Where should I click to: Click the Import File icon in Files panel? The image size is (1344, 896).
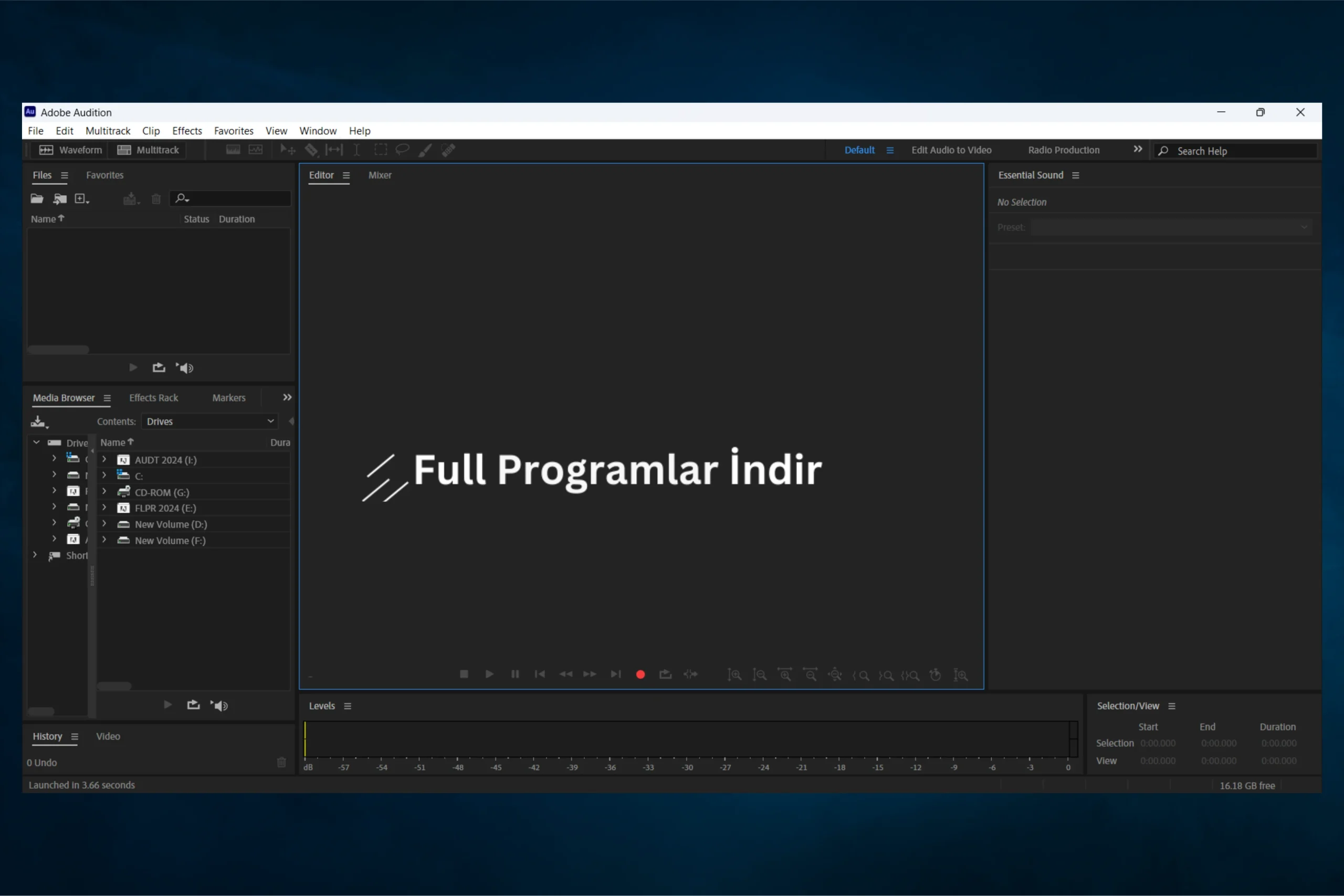[60, 199]
